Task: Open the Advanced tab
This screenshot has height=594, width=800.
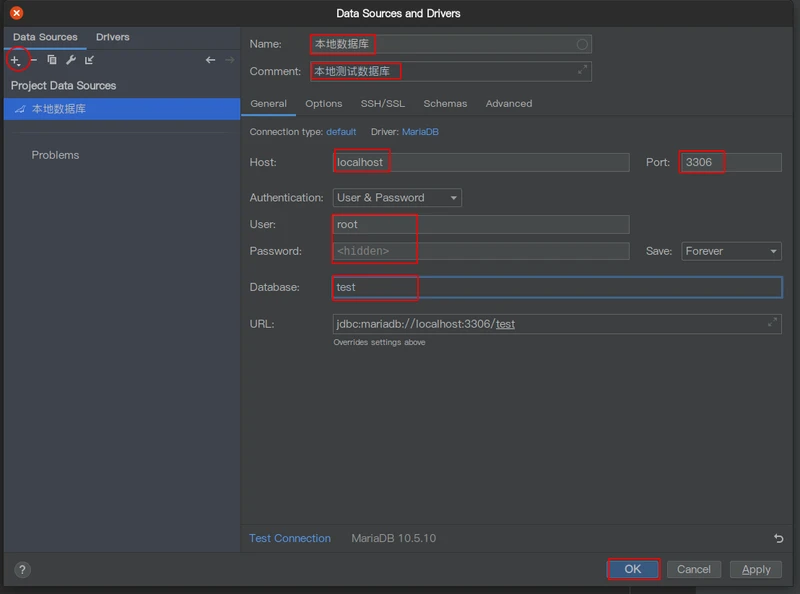Action: coord(509,104)
